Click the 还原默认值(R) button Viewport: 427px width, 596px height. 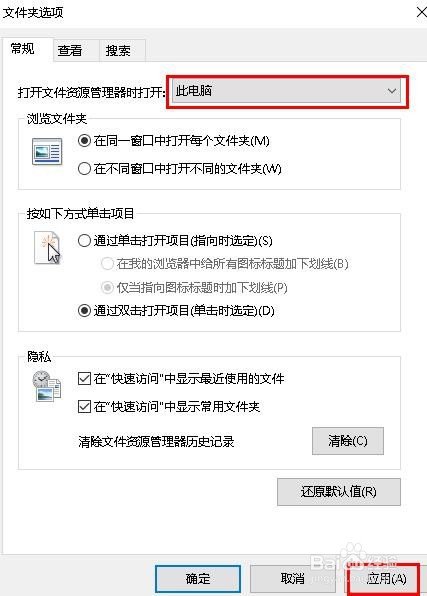click(x=339, y=492)
